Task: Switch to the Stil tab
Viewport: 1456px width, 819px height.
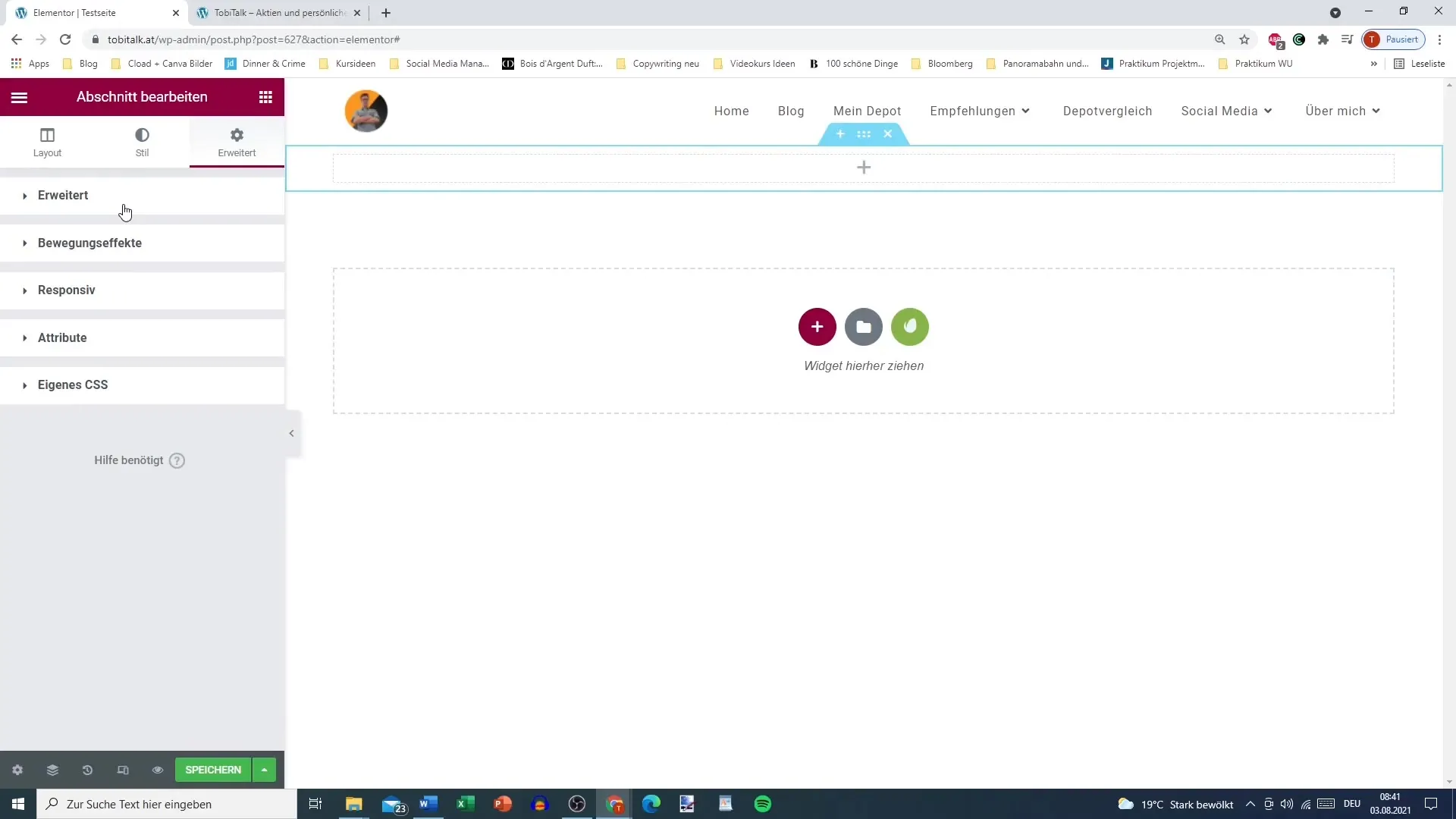Action: coord(142,142)
